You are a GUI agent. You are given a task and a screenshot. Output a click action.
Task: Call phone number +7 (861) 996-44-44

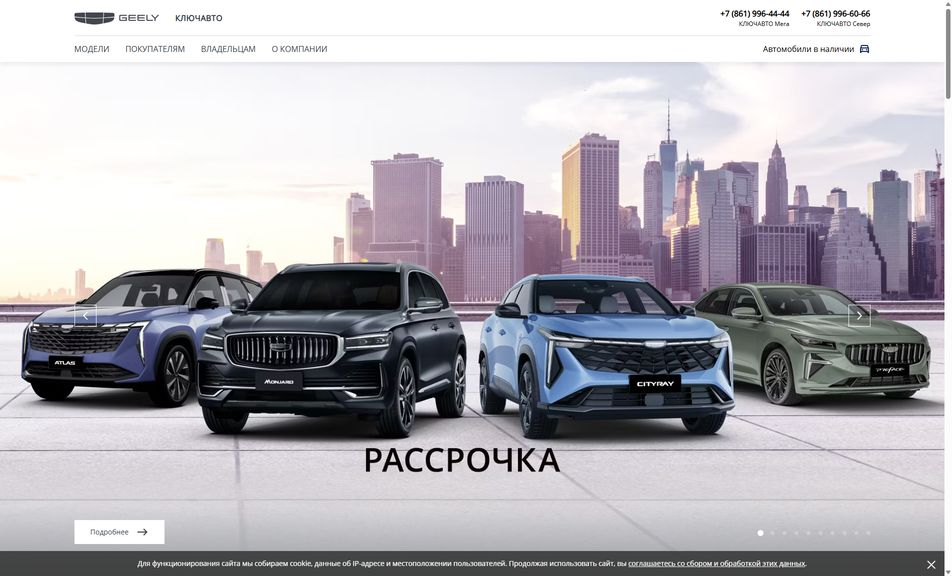[755, 13]
